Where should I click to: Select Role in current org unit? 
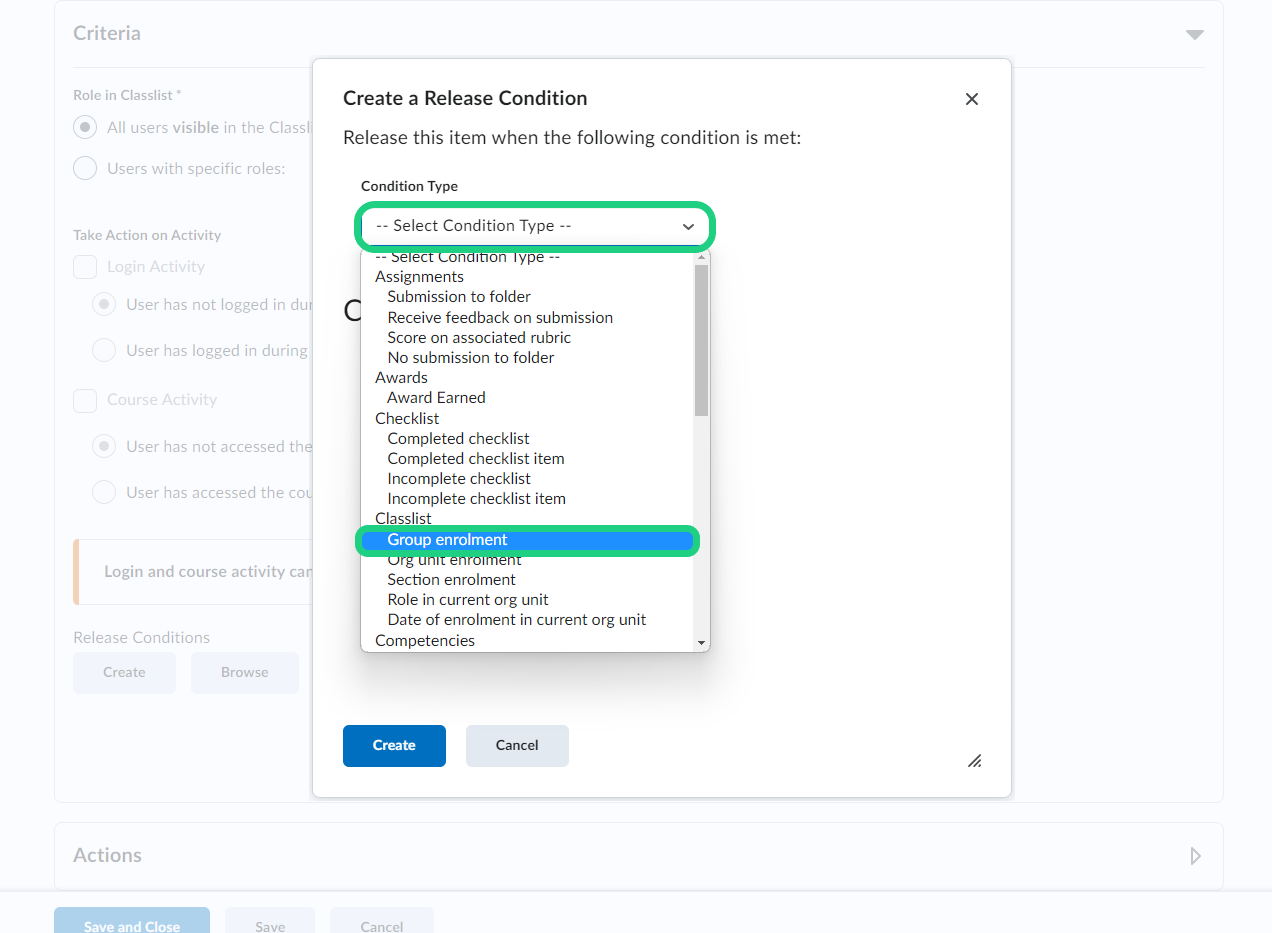pos(467,600)
